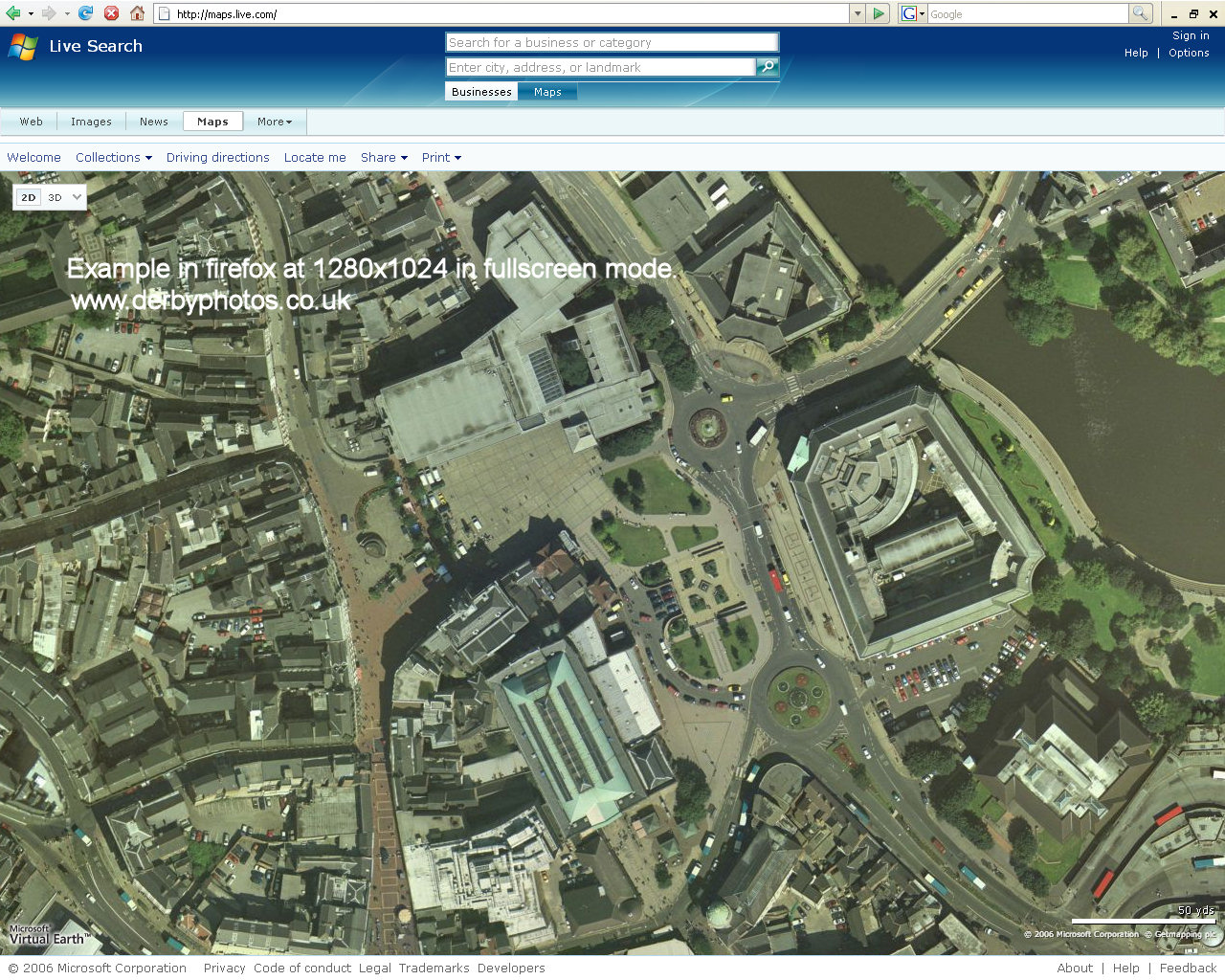Image resolution: width=1225 pixels, height=980 pixels.
Task: Click the Firefox back navigation arrow
Action: click(x=13, y=13)
